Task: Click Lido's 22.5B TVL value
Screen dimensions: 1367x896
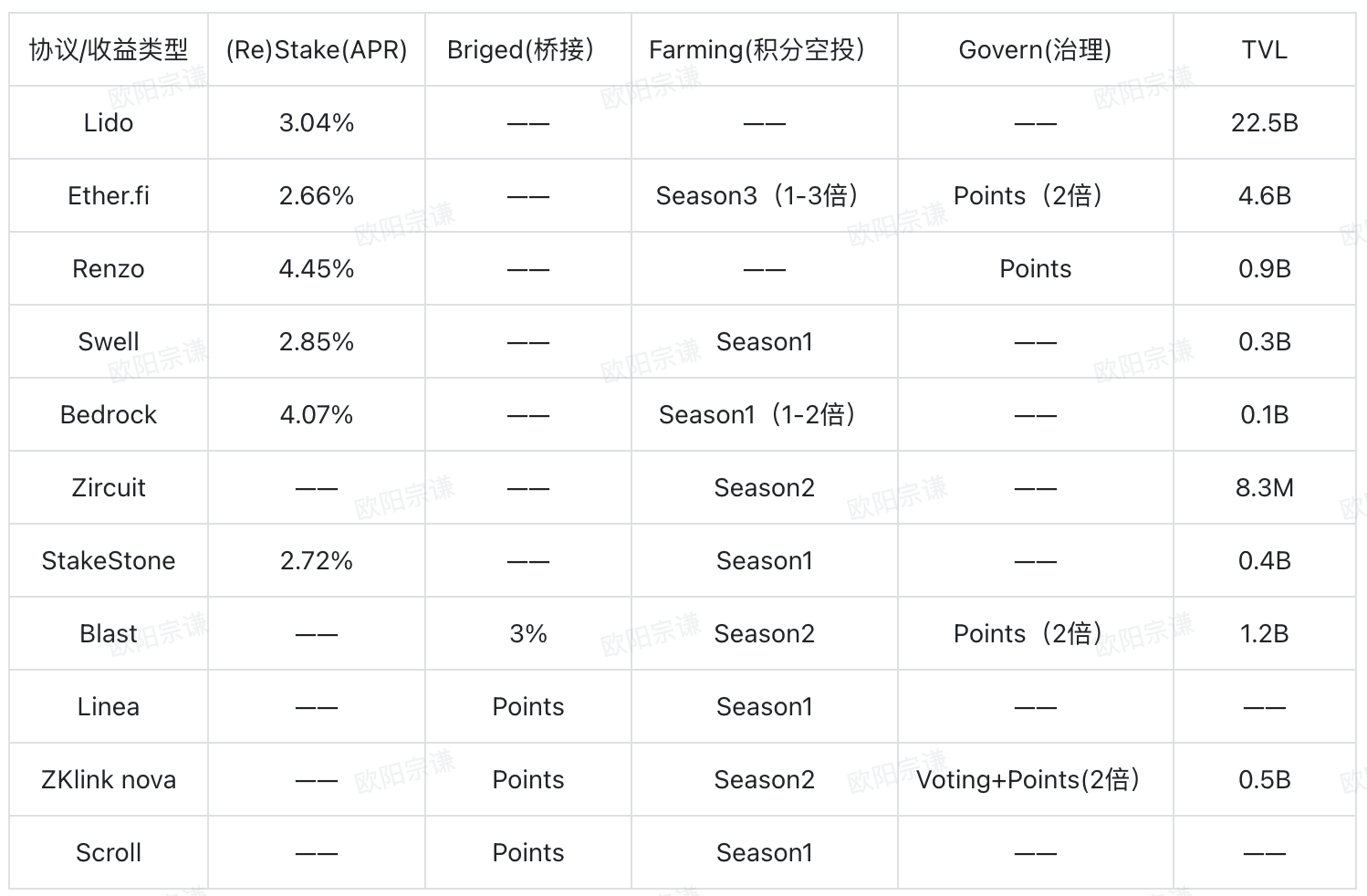Action: [x=1264, y=123]
